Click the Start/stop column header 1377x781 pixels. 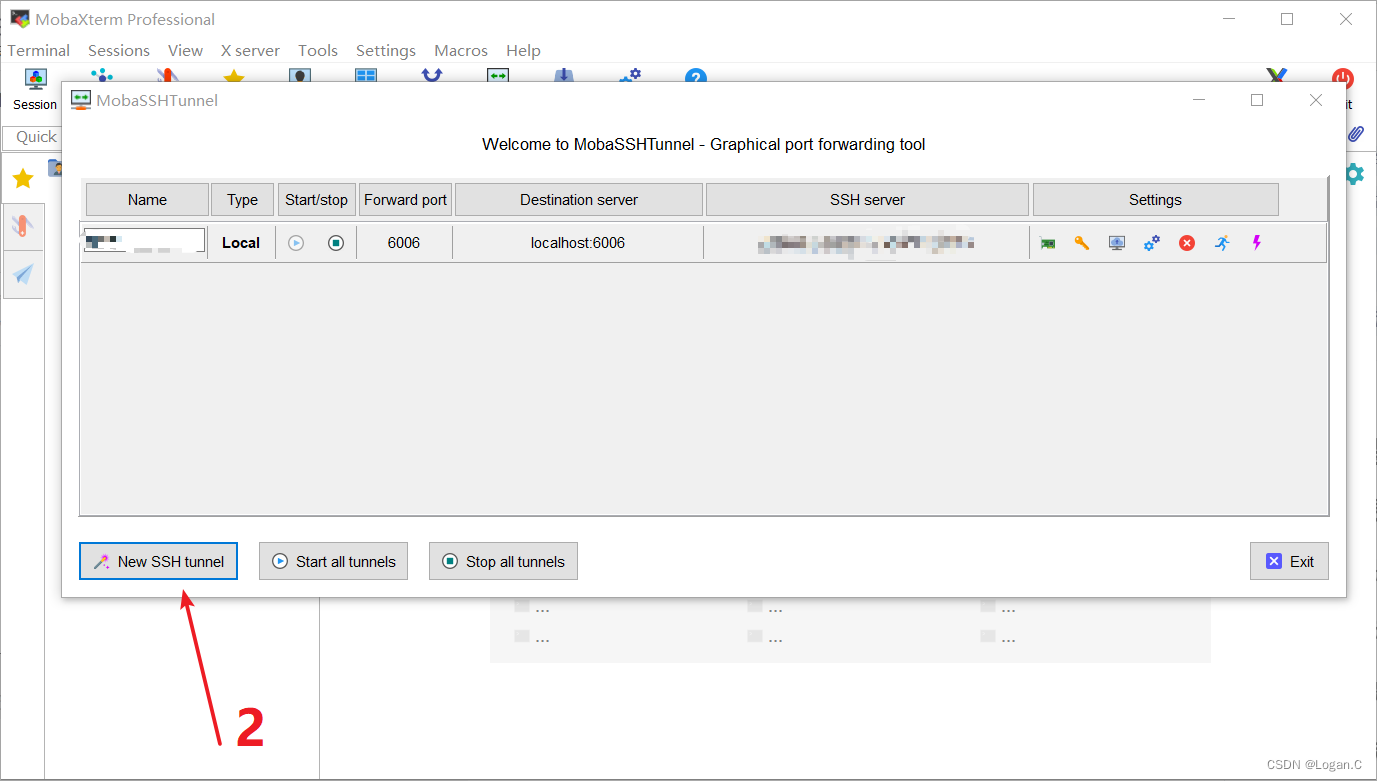point(316,199)
